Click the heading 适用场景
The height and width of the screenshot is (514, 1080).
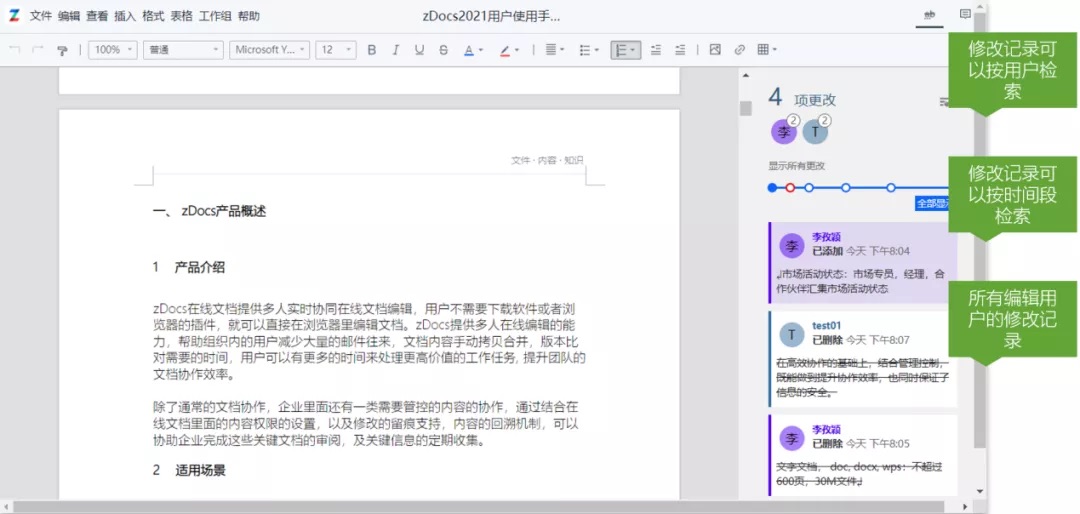200,471
